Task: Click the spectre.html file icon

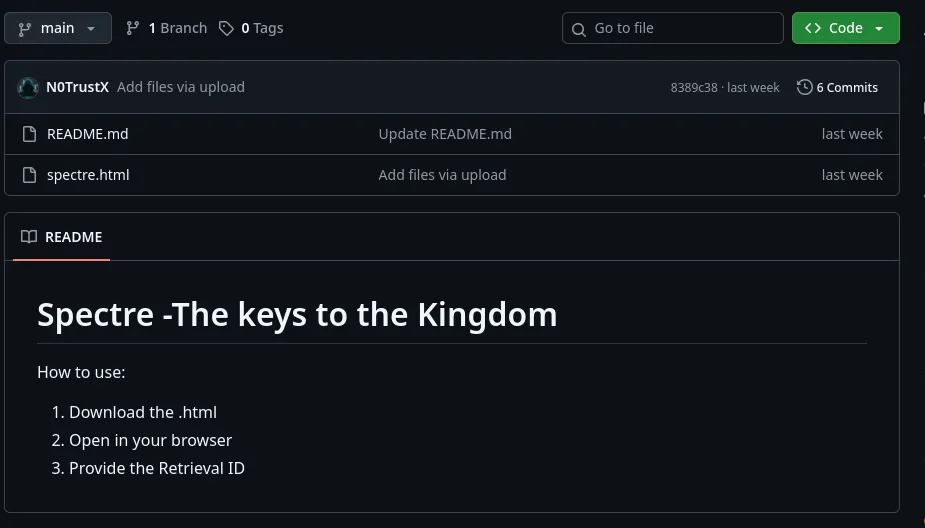Action: pyautogui.click(x=29, y=175)
